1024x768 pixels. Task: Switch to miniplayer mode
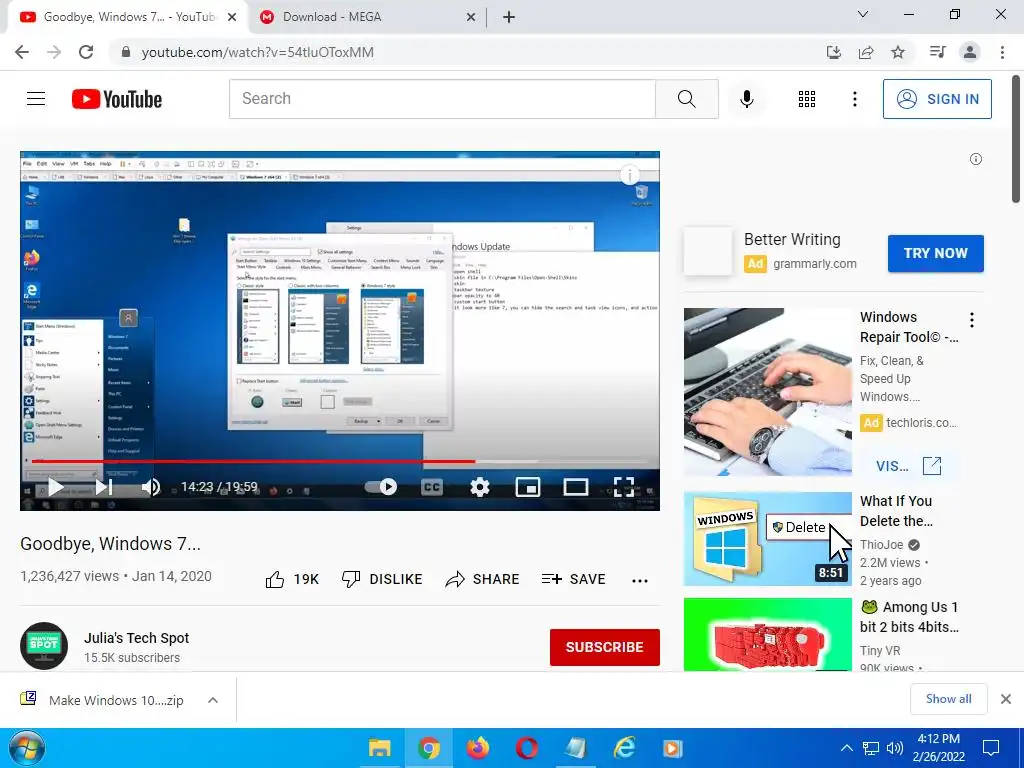tap(528, 487)
